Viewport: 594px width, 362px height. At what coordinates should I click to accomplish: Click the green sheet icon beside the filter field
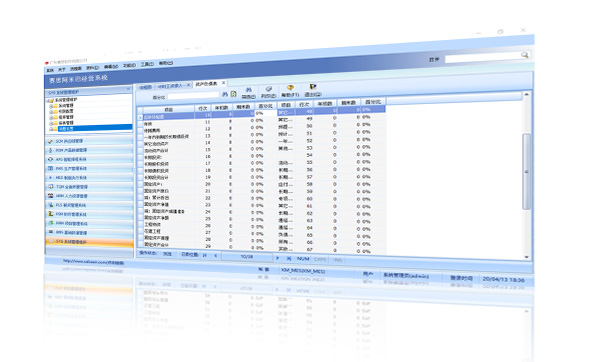coord(234,94)
